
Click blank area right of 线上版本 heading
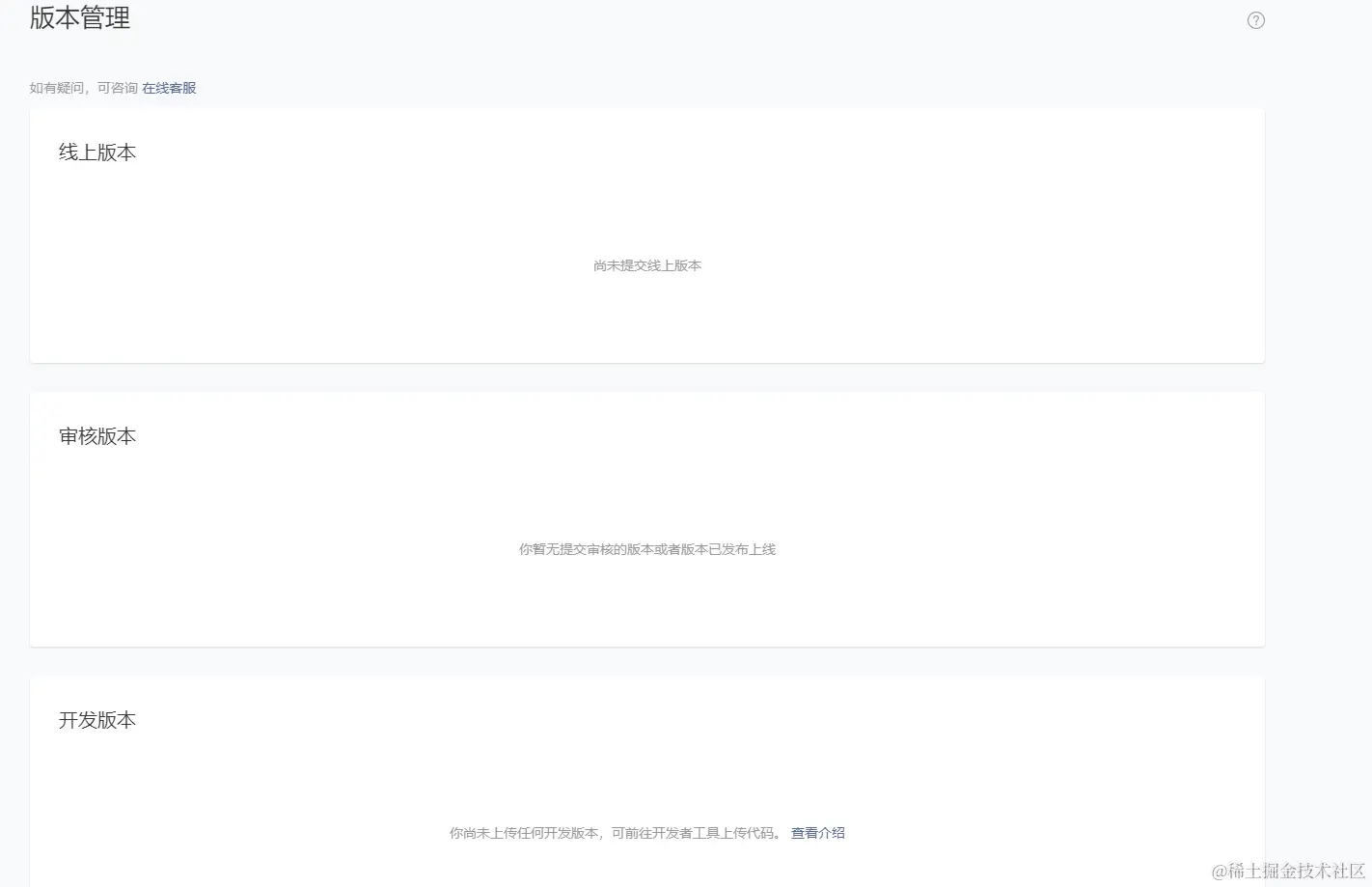click(675, 152)
